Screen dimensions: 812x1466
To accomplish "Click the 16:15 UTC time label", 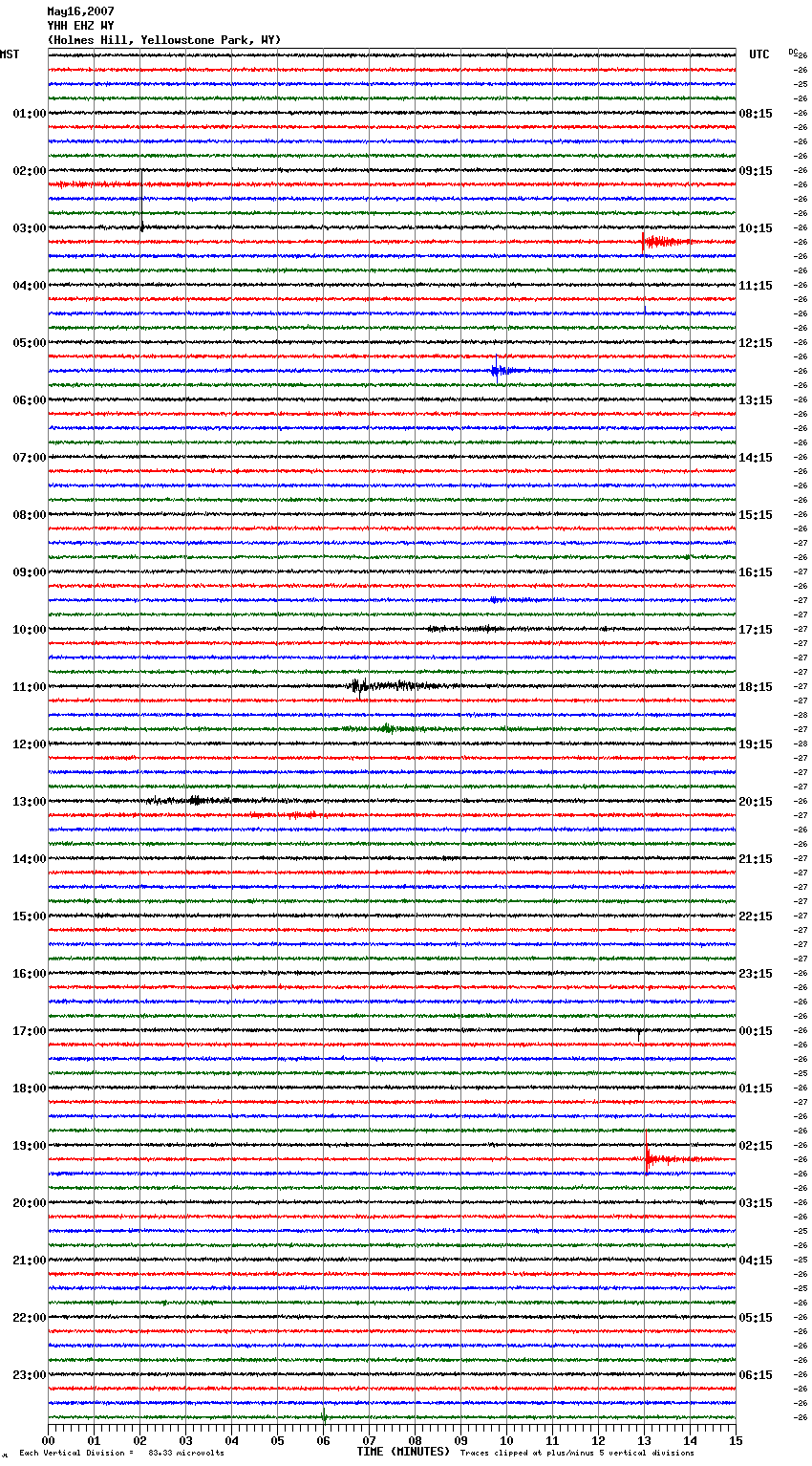I will (756, 572).
